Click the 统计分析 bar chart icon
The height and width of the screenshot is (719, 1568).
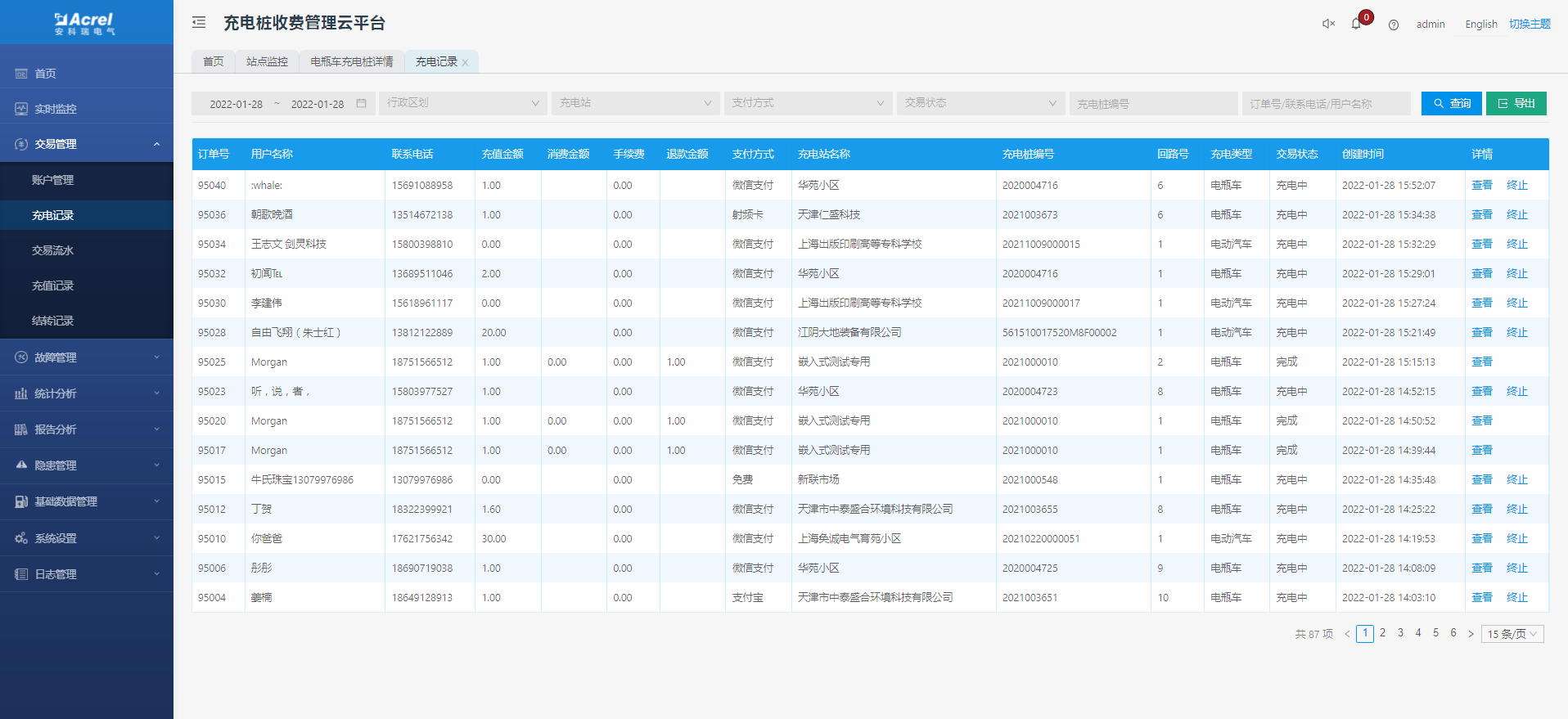tap(21, 393)
